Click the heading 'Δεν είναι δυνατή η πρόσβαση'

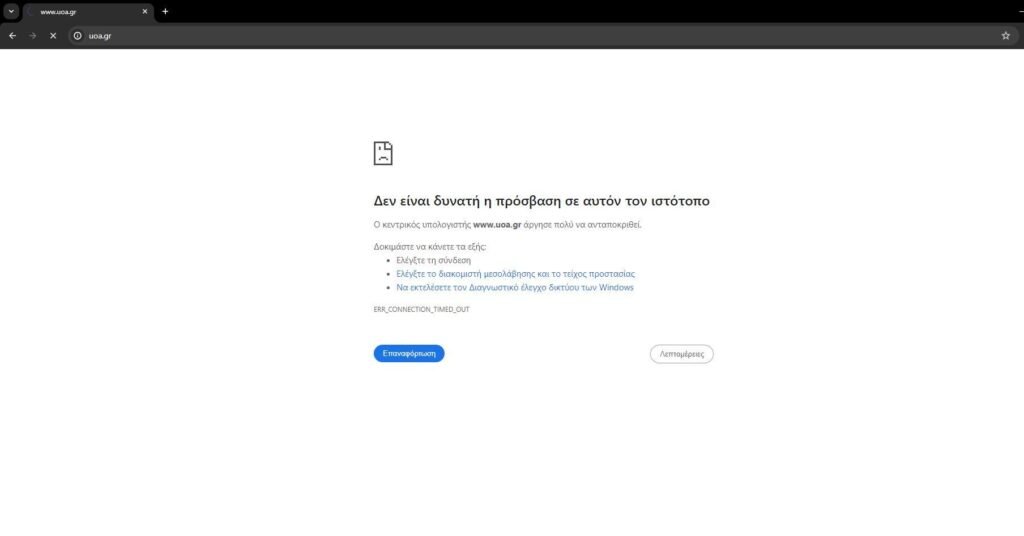pos(541,201)
